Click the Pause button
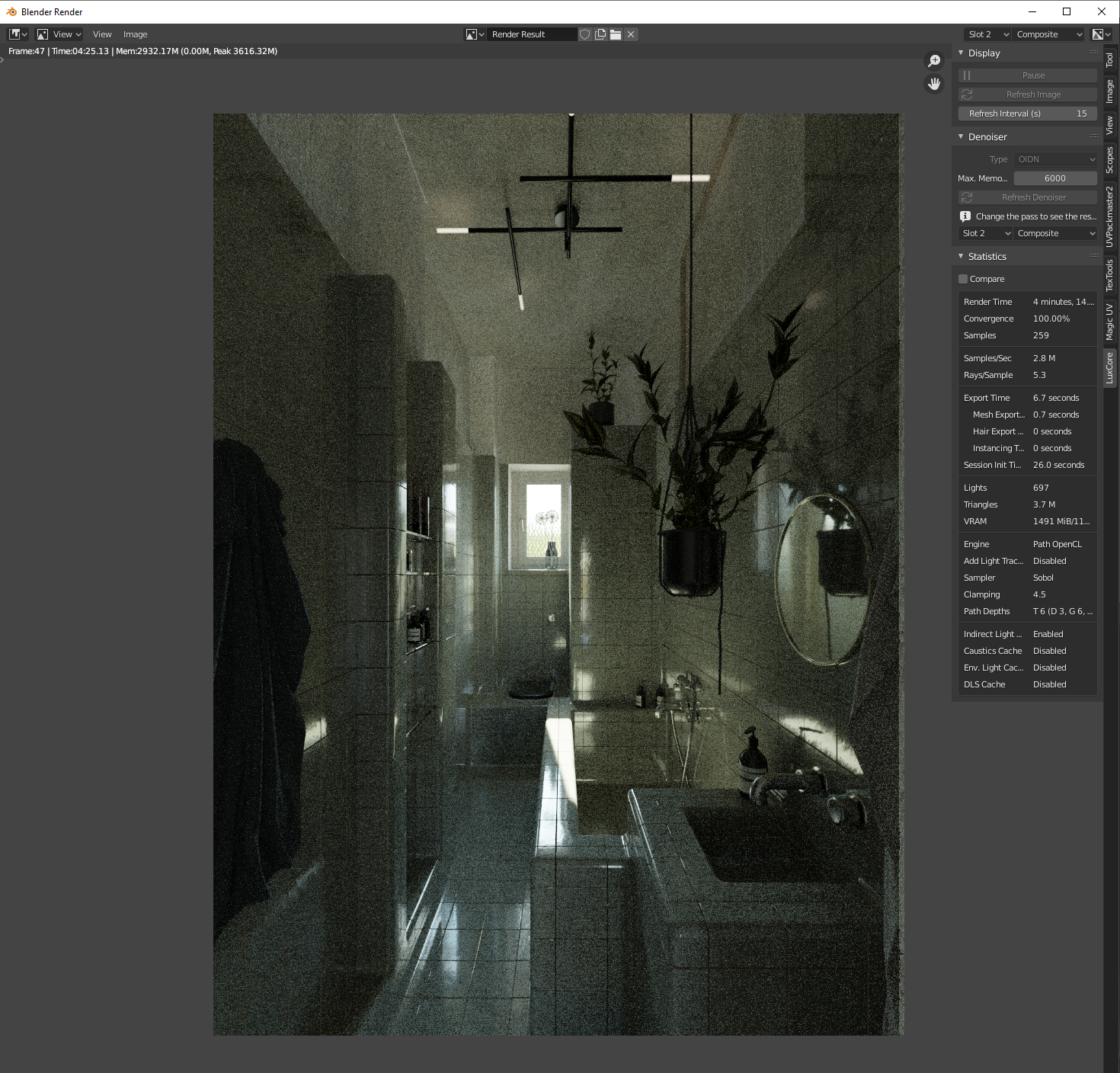1120x1073 pixels. [1027, 75]
